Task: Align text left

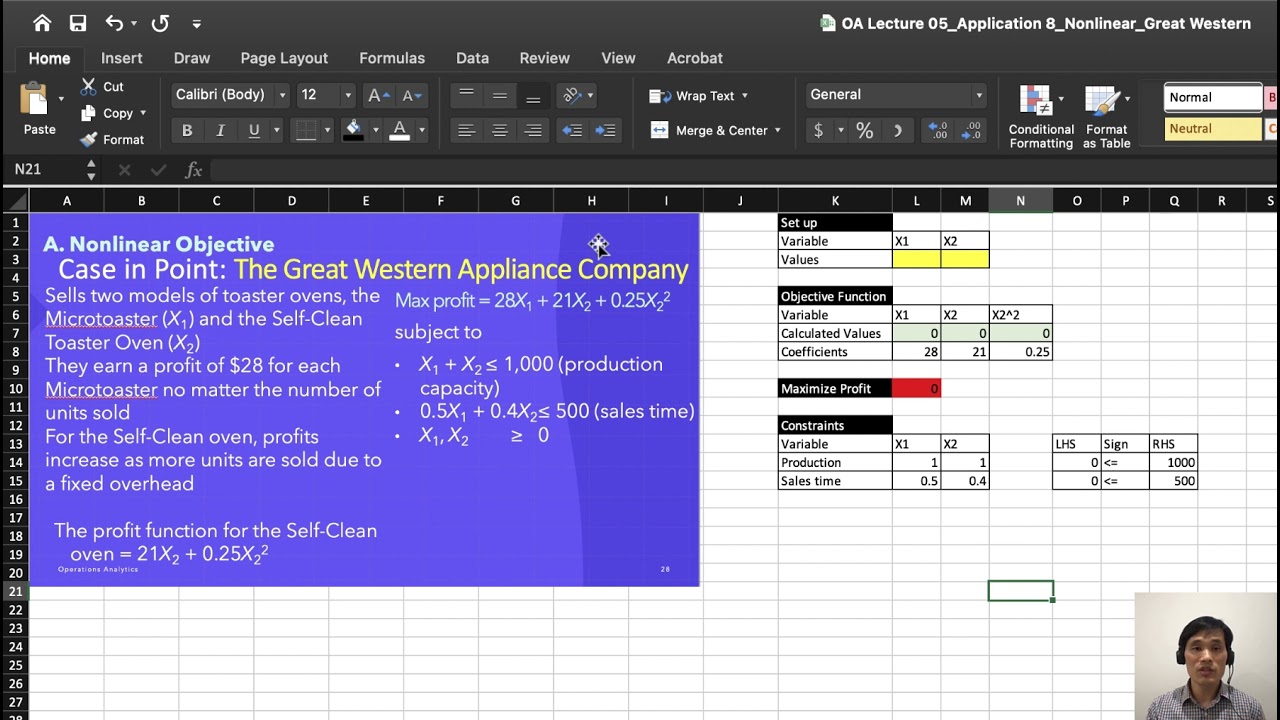Action: (x=466, y=131)
